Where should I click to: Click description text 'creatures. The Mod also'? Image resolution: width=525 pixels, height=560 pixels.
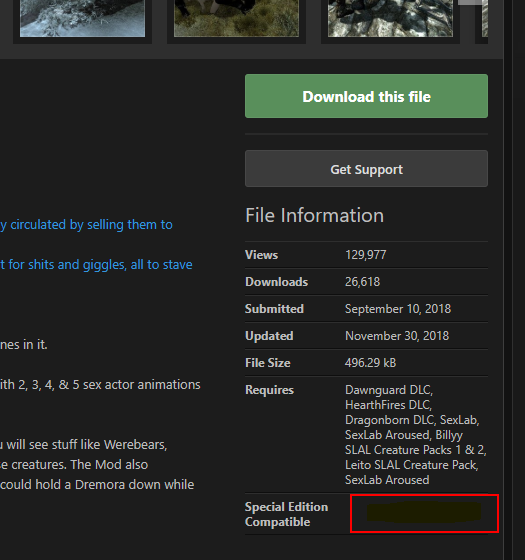coord(79,465)
